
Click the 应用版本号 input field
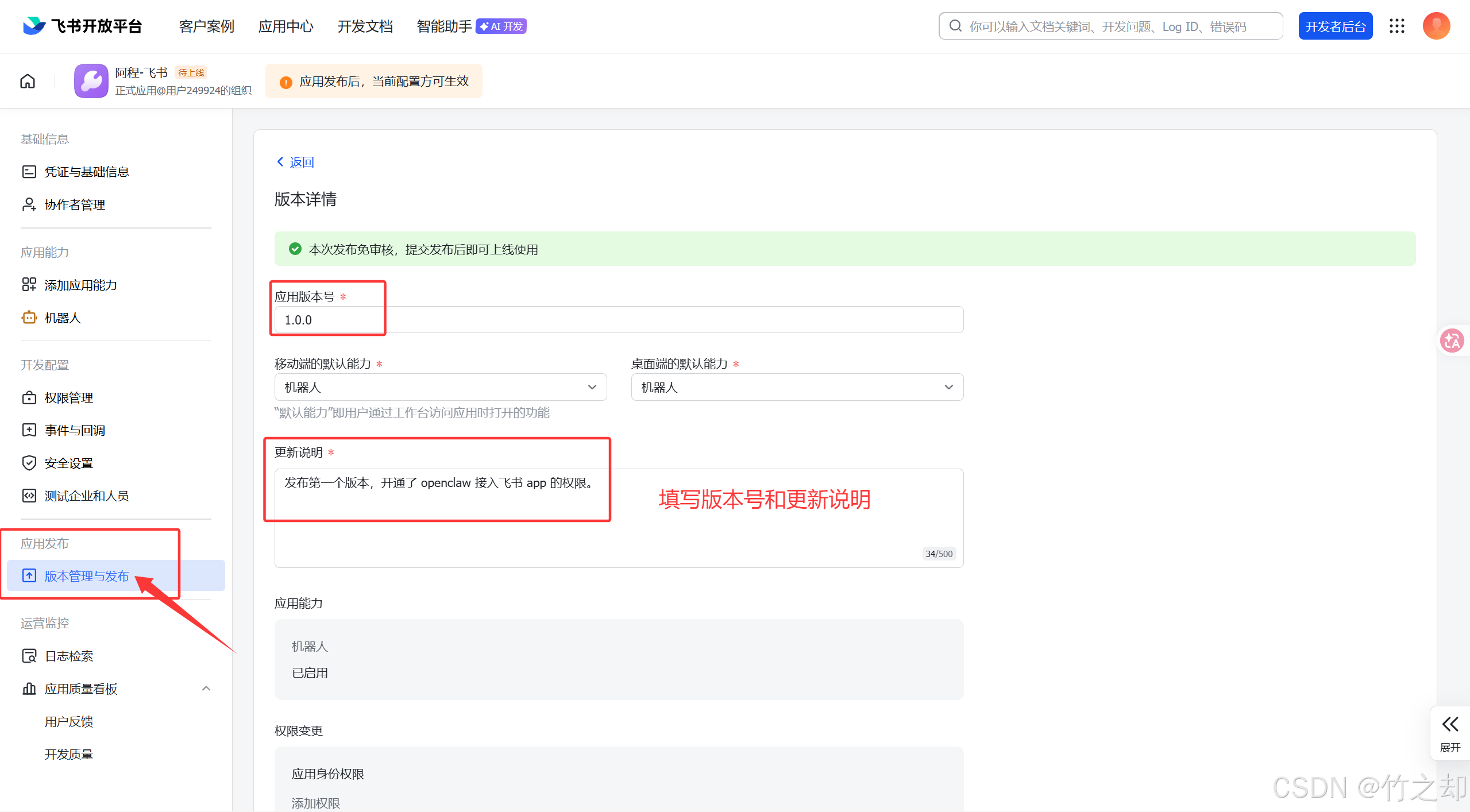click(618, 320)
